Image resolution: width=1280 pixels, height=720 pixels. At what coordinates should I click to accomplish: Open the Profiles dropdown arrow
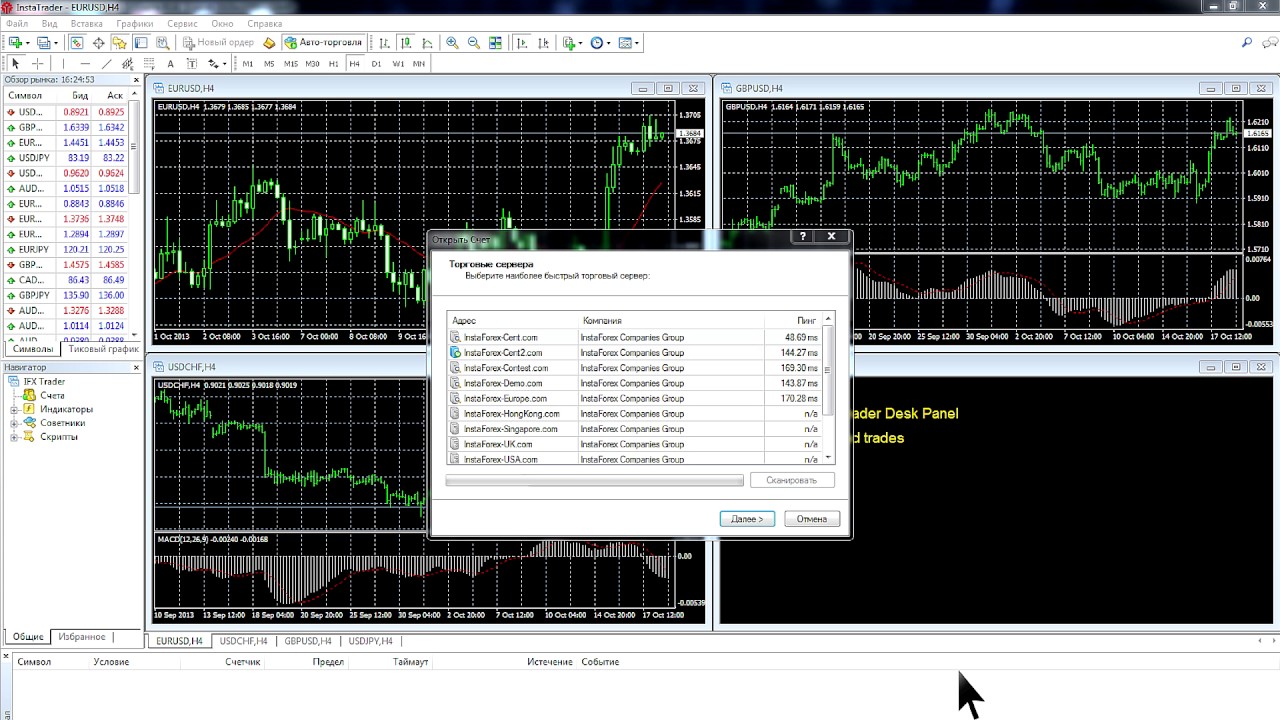click(56, 43)
